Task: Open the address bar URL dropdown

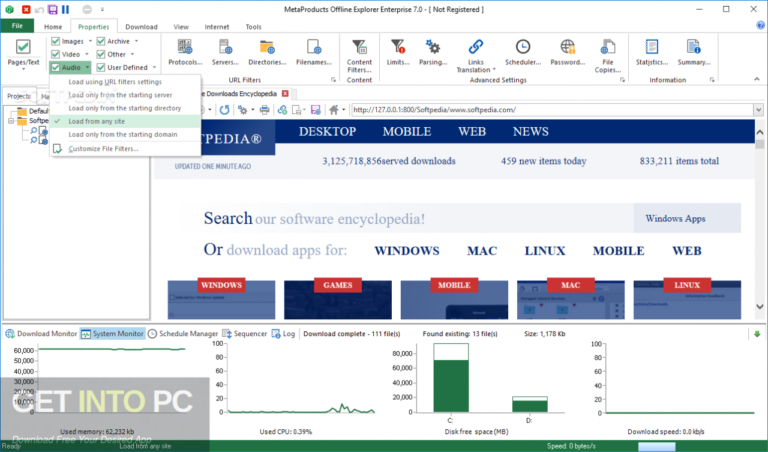Action: point(758,110)
